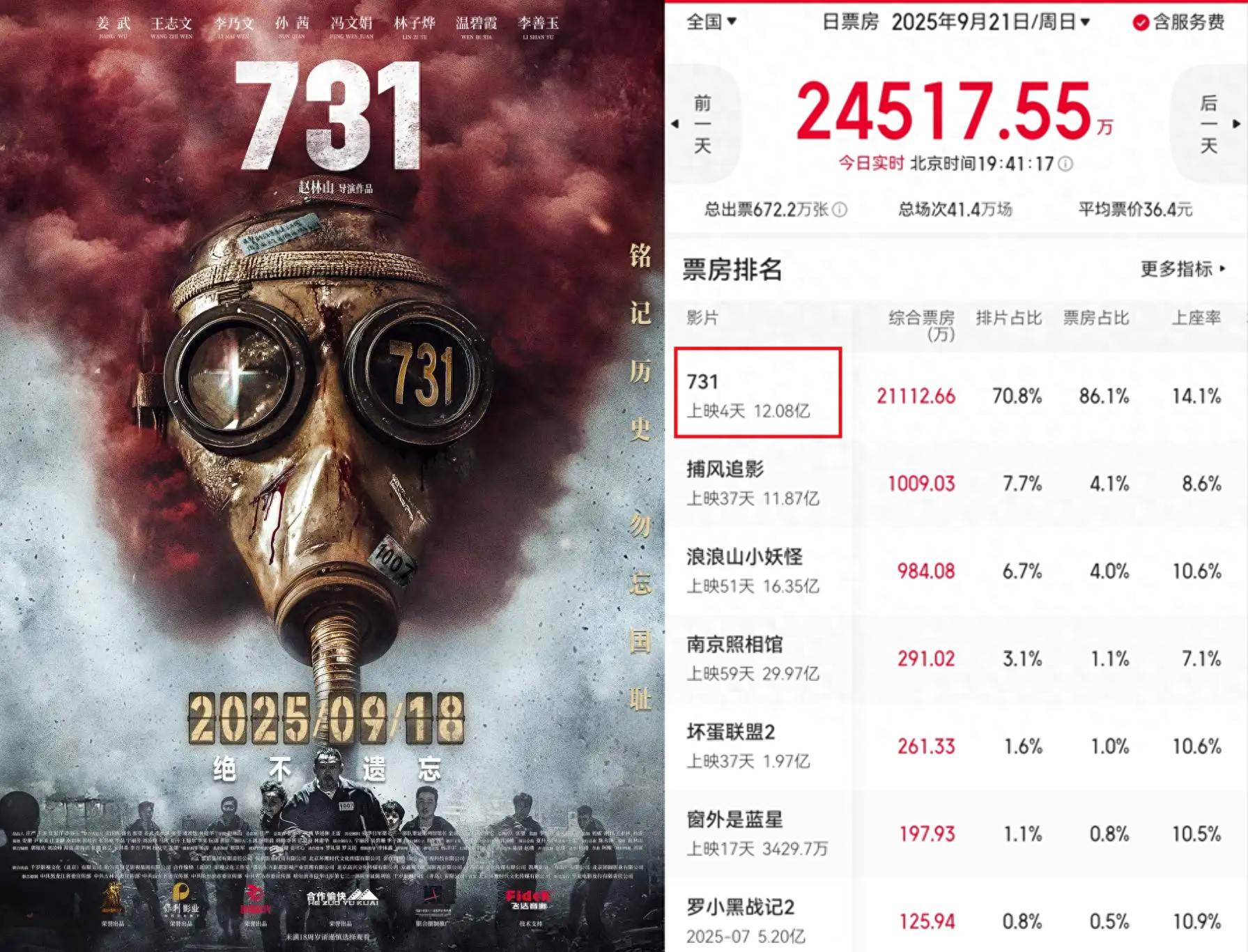Go to 前一天 box office

point(702,125)
